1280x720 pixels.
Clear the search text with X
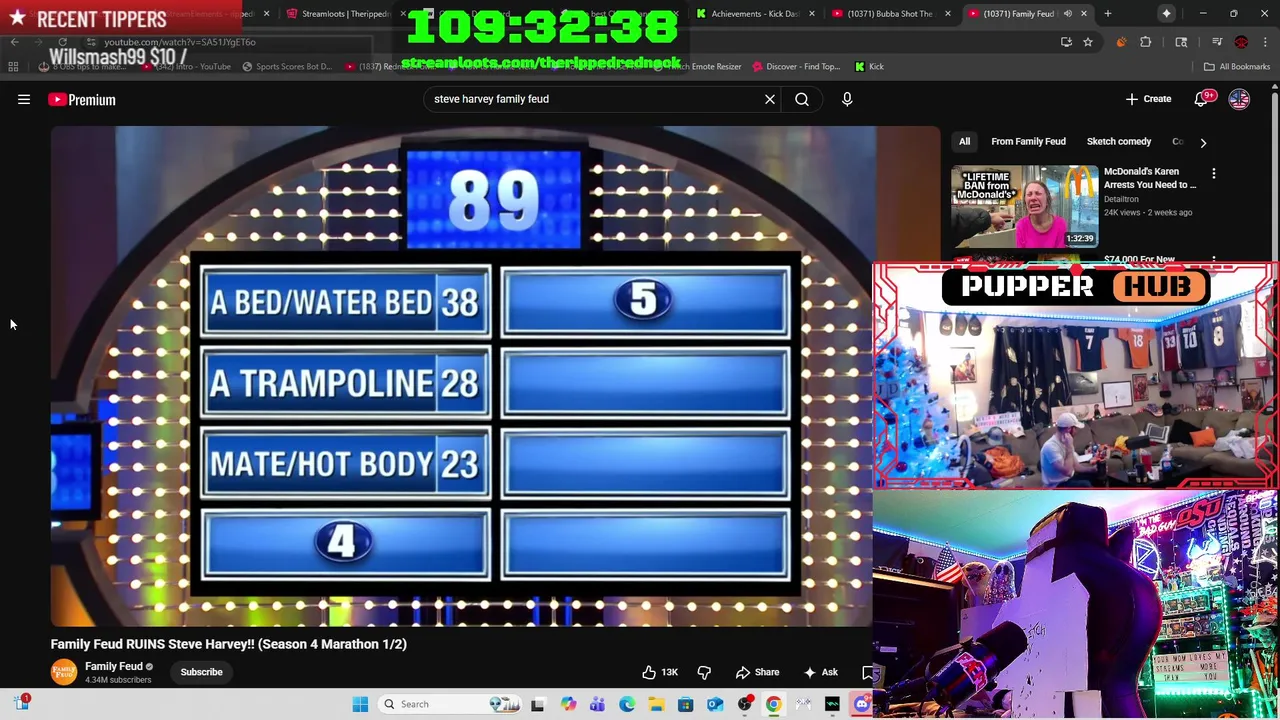coord(770,99)
